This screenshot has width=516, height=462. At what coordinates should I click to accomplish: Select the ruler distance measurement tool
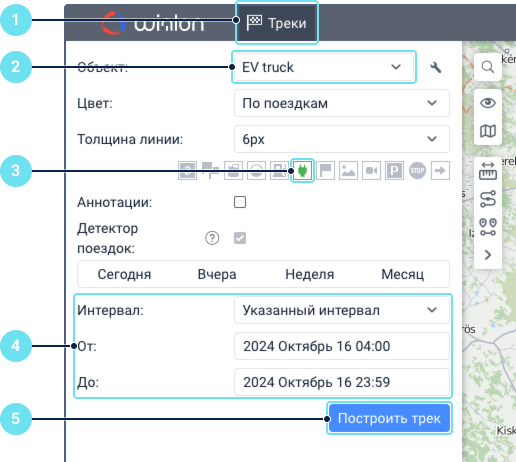coord(488,171)
